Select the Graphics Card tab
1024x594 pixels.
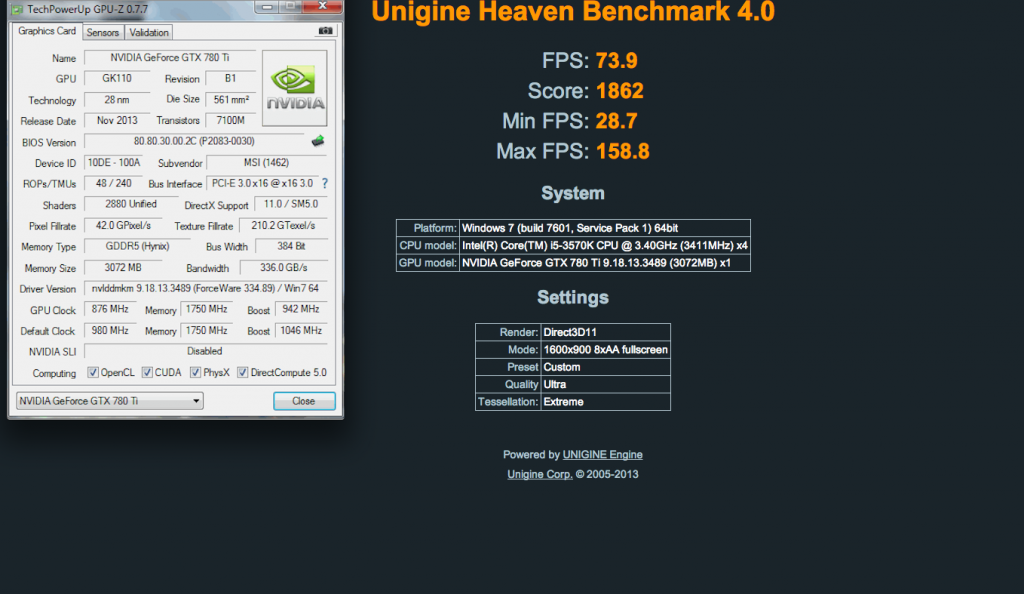tap(47, 31)
